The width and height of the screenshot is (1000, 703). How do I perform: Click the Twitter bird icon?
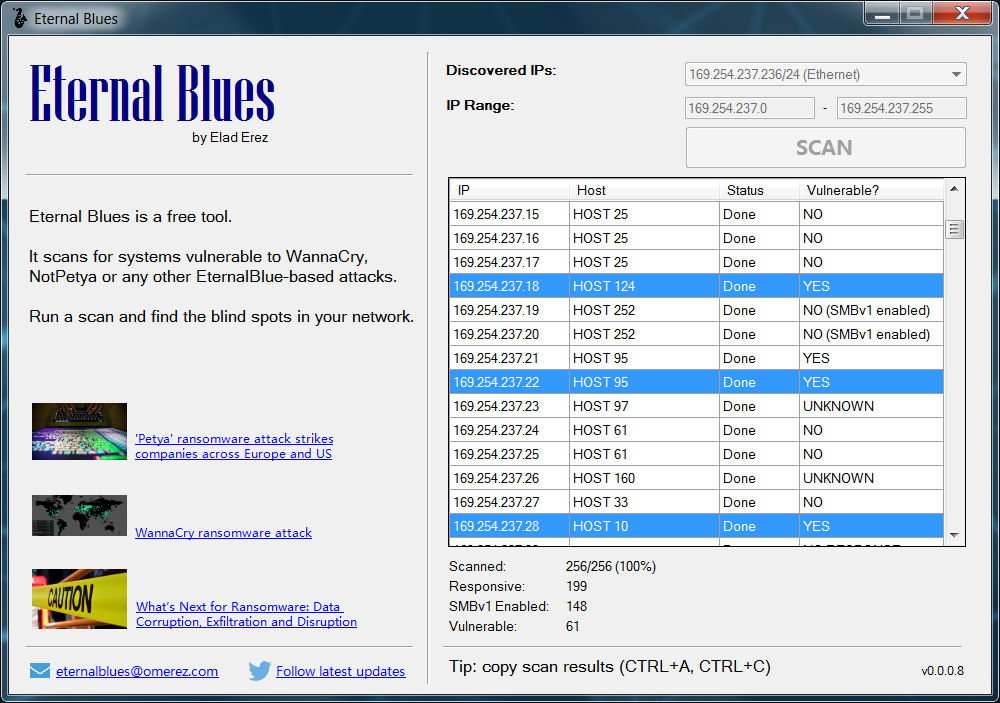(260, 670)
